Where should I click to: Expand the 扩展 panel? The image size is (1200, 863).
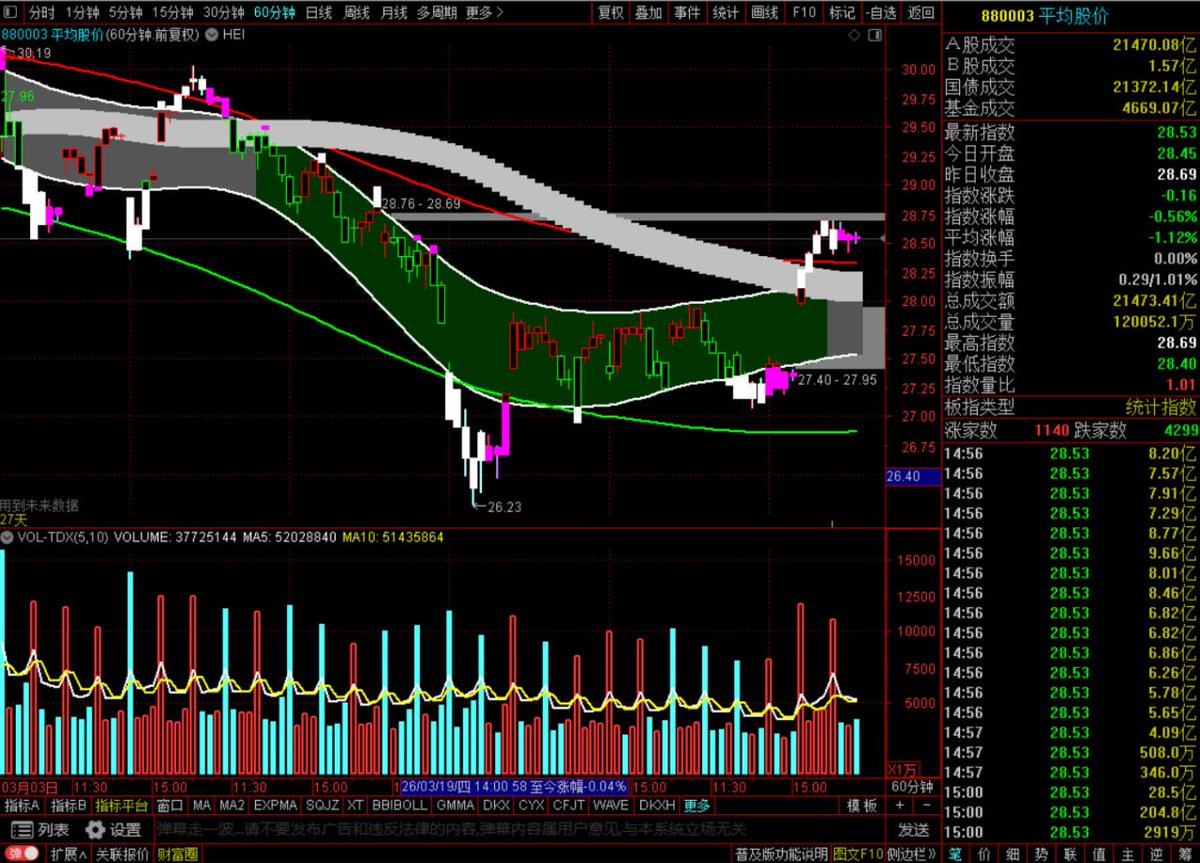[x=68, y=854]
